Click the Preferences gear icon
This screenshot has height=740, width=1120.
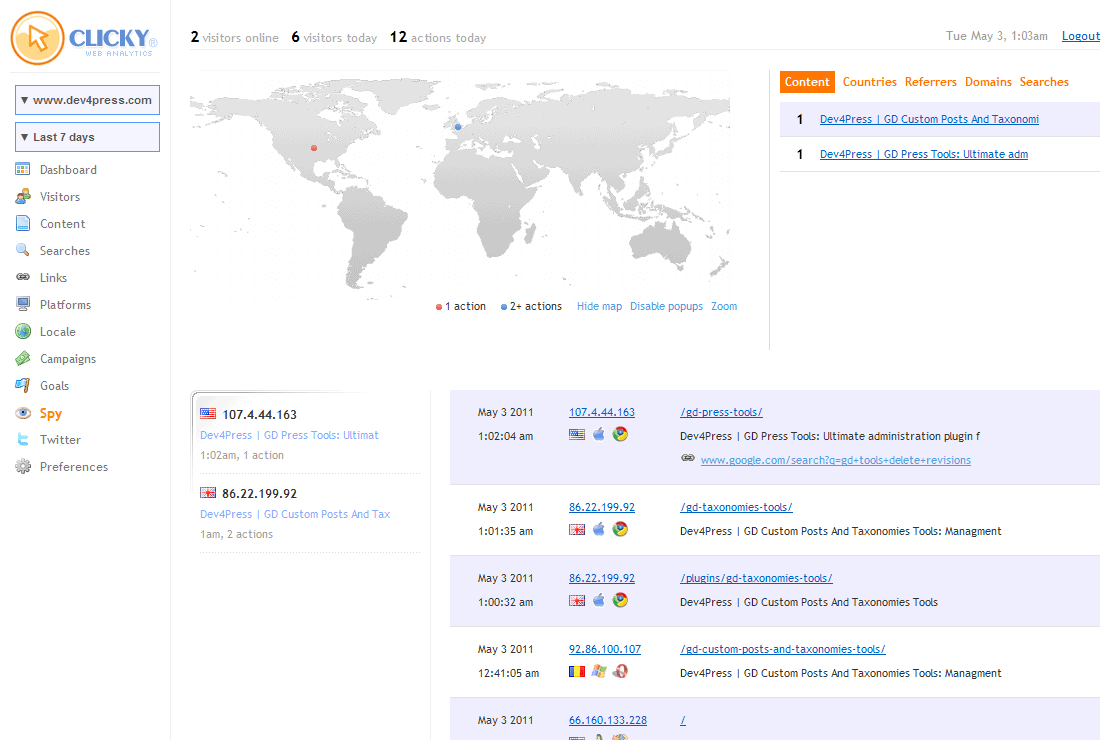[23, 466]
